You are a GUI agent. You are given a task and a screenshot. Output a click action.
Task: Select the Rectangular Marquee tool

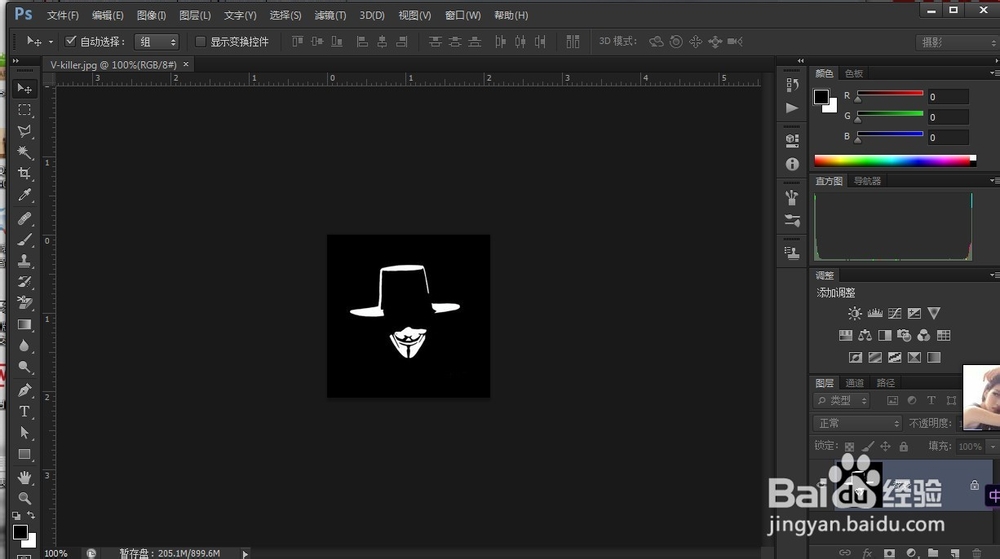[24, 110]
